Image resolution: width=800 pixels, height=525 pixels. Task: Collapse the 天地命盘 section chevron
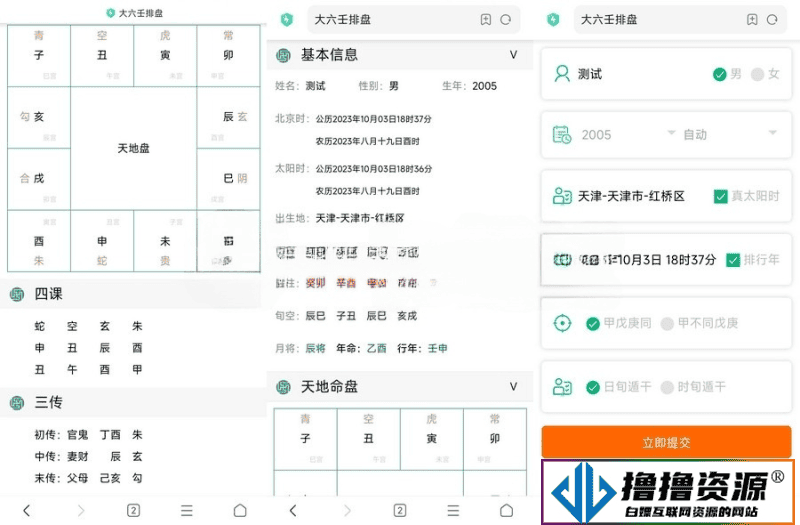coord(513,387)
